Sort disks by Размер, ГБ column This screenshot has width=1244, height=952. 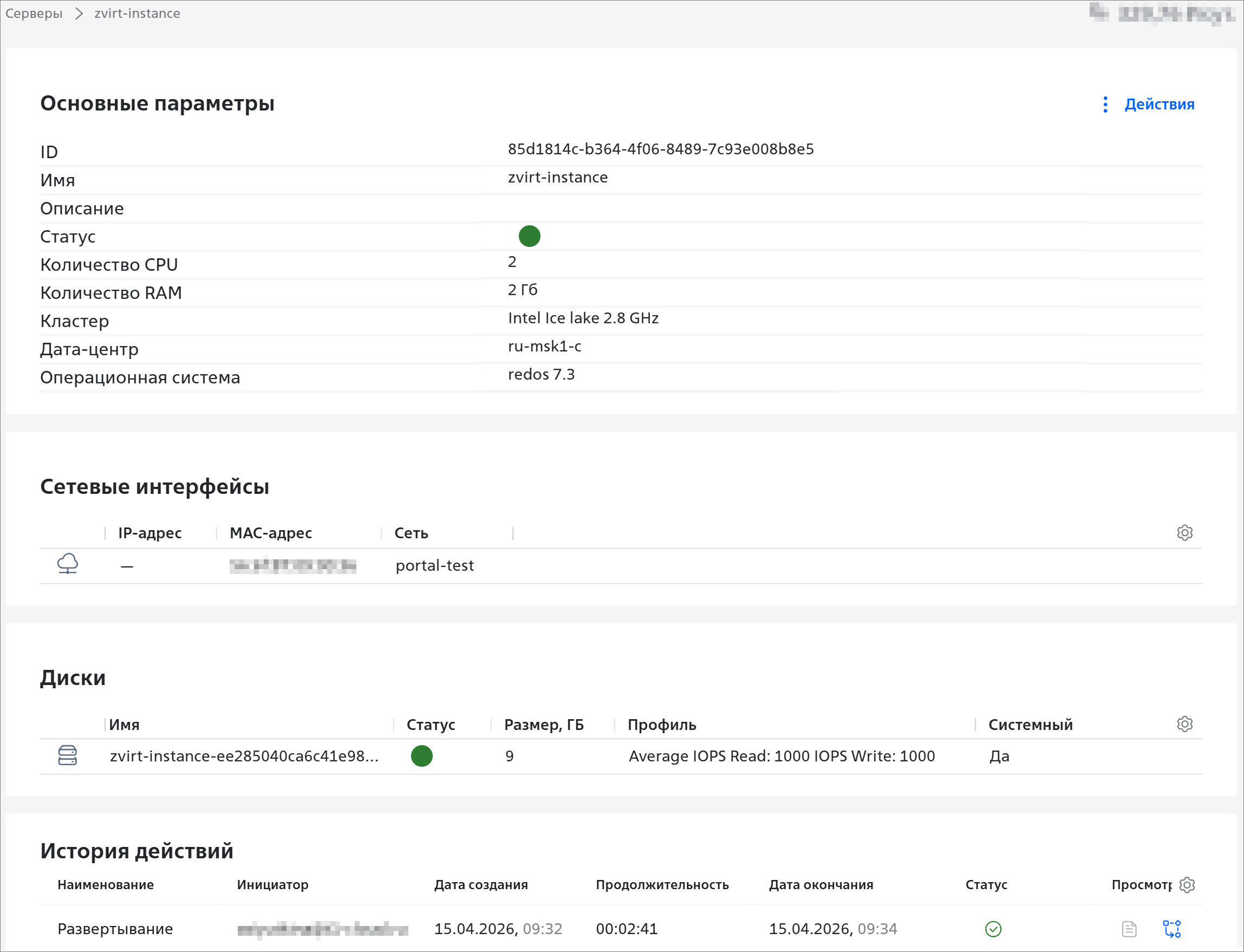[x=544, y=725]
